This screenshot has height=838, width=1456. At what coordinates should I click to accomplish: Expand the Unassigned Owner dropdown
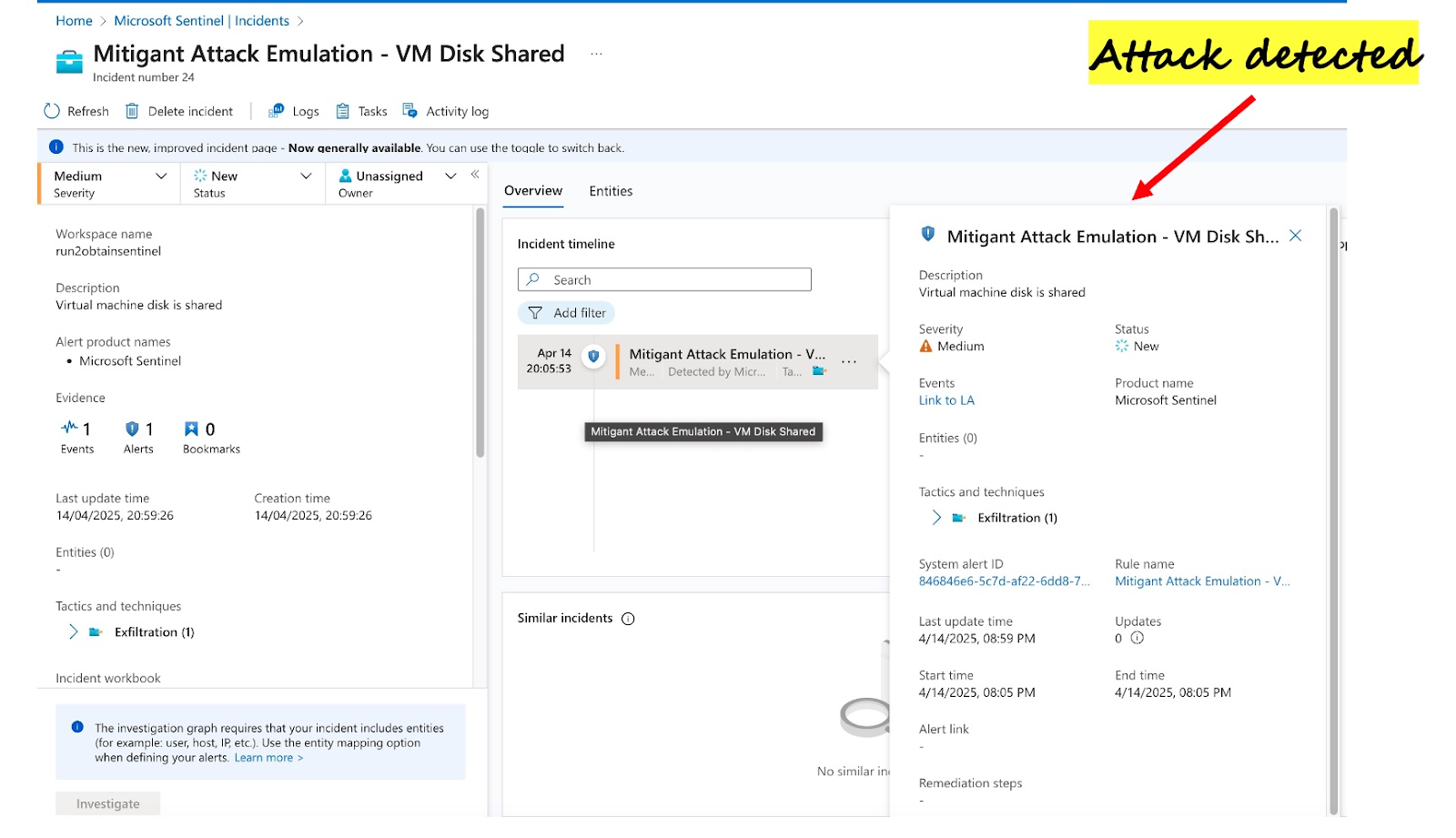point(450,176)
